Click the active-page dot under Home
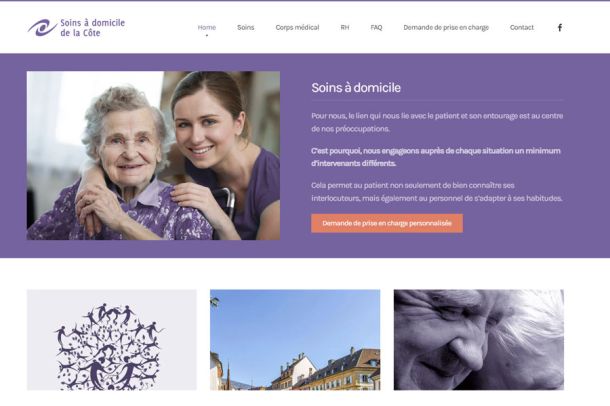Screen dimensions: 610x406 (207, 35)
